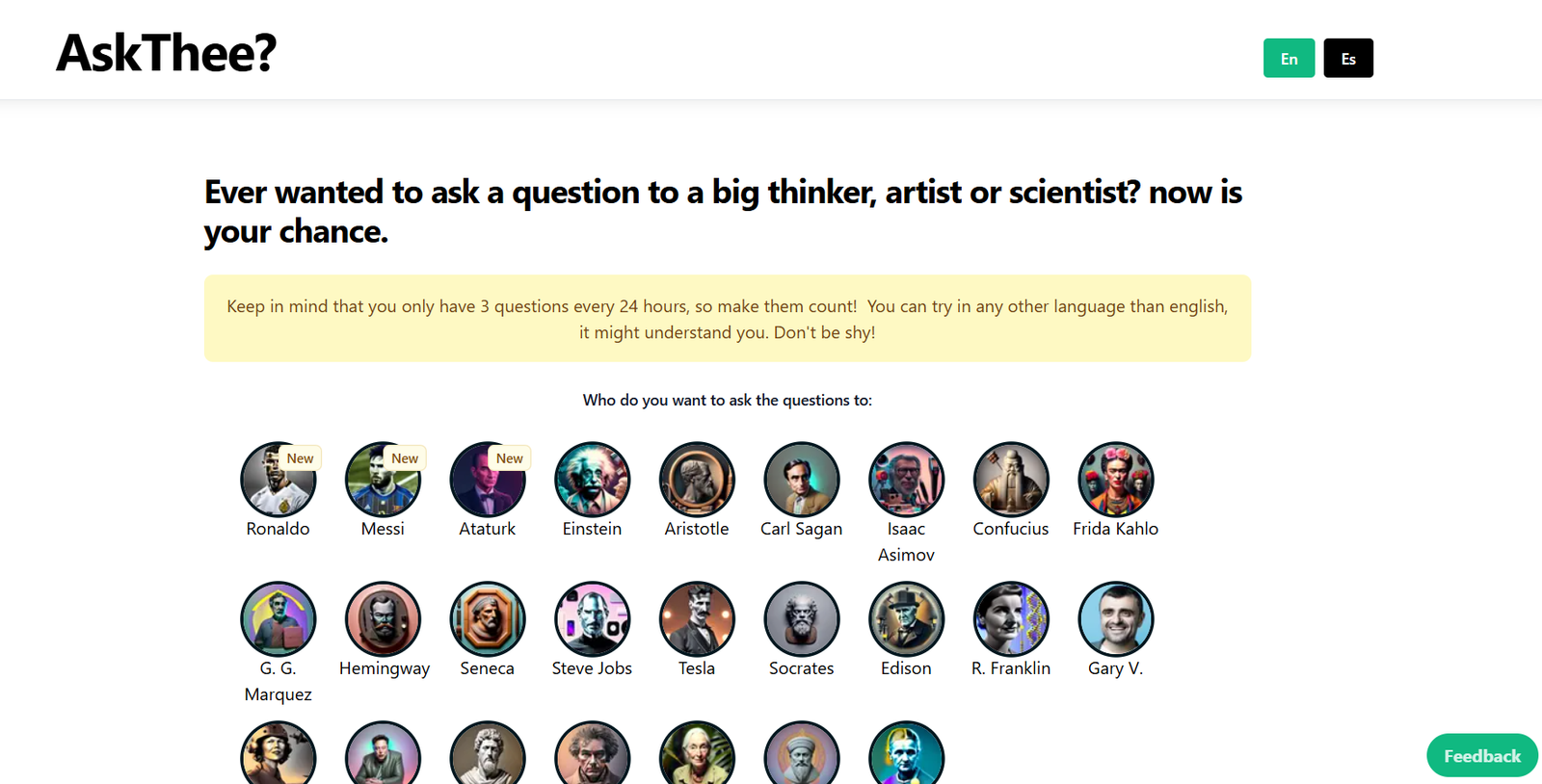Pick the Ataturk portrait
Viewport: 1542px width, 784px height.
coord(488,480)
